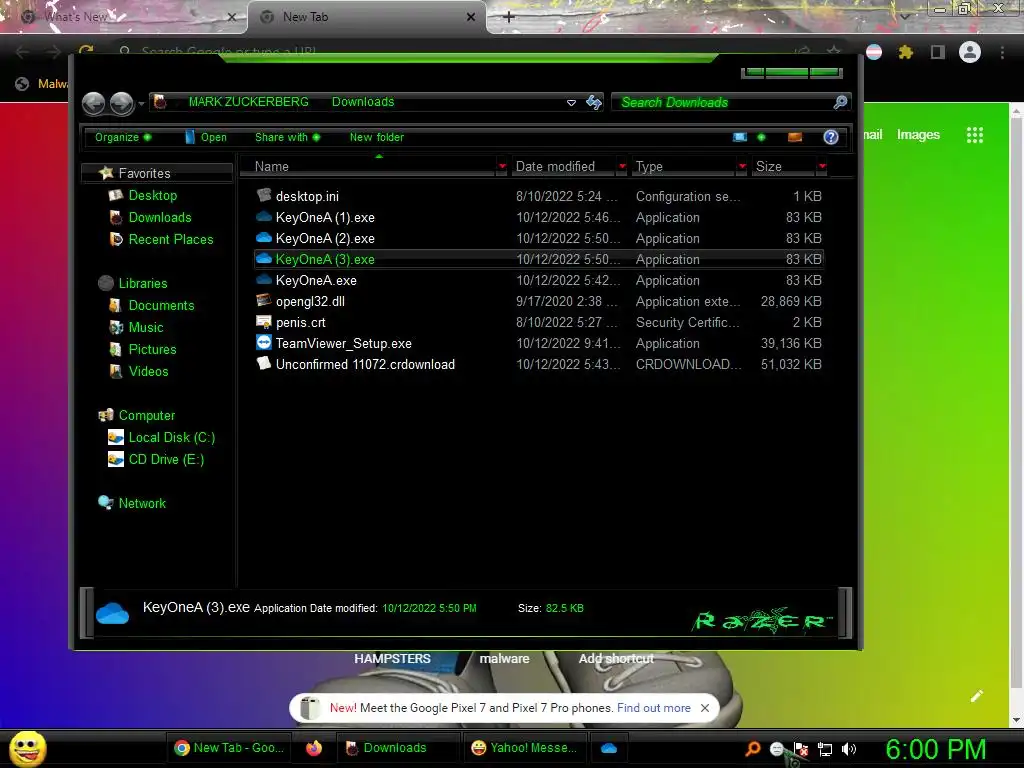Click the OneDrive cloud taskbar button
Image resolution: width=1024 pixels, height=768 pixels.
point(609,748)
